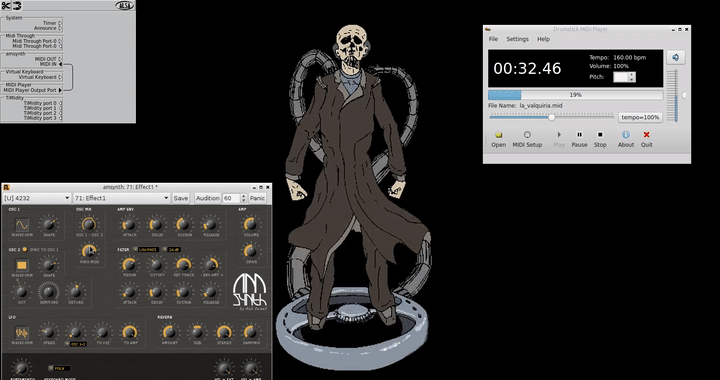The height and width of the screenshot is (380, 720).
Task: Pause the MIDI playback
Action: 579,139
